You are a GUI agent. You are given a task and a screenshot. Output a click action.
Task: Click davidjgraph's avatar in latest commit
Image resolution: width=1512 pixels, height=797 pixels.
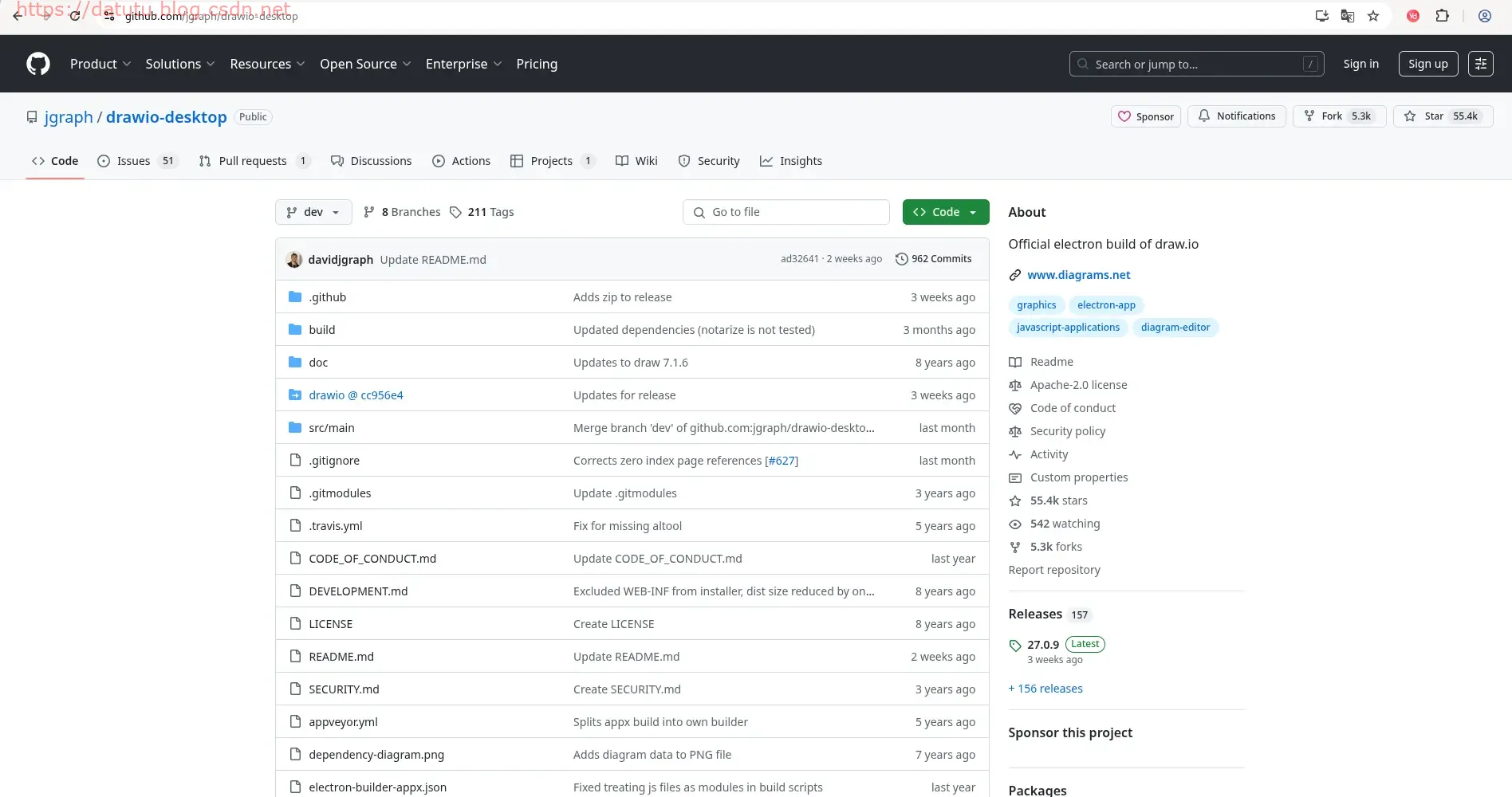point(294,260)
